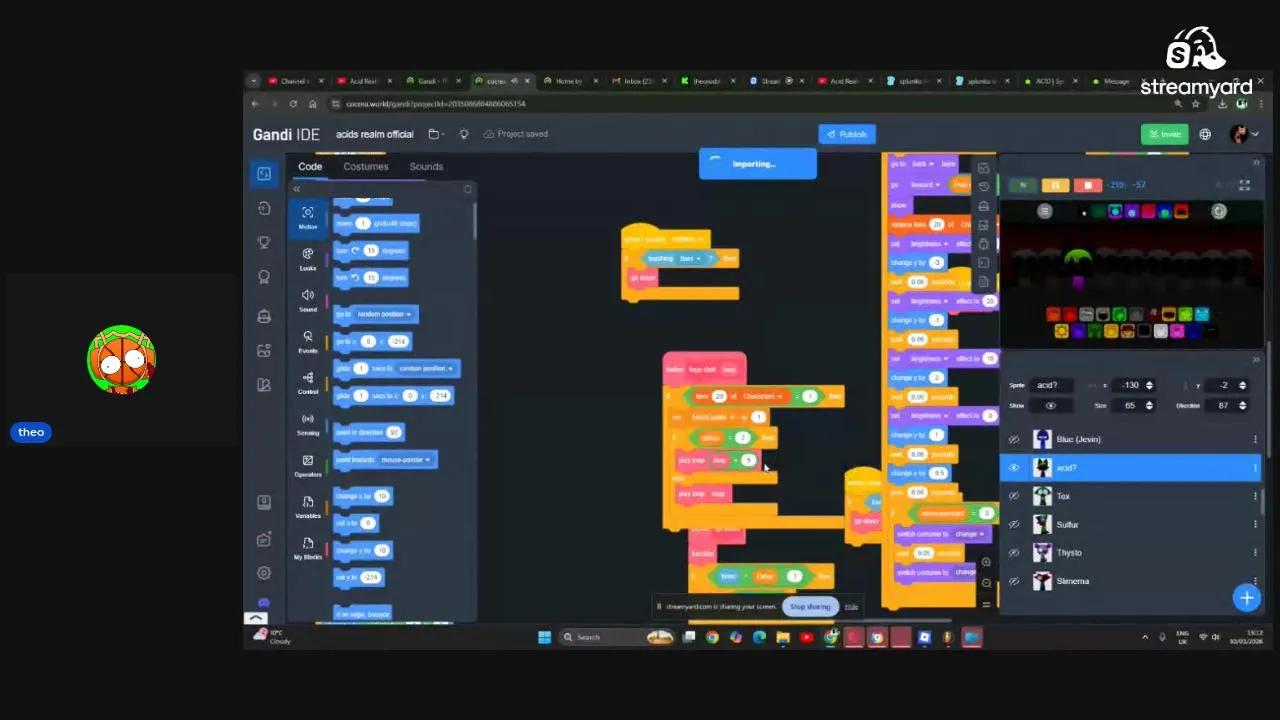Select the Sensing block category
This screenshot has height=720, width=1280.
pos(308,424)
